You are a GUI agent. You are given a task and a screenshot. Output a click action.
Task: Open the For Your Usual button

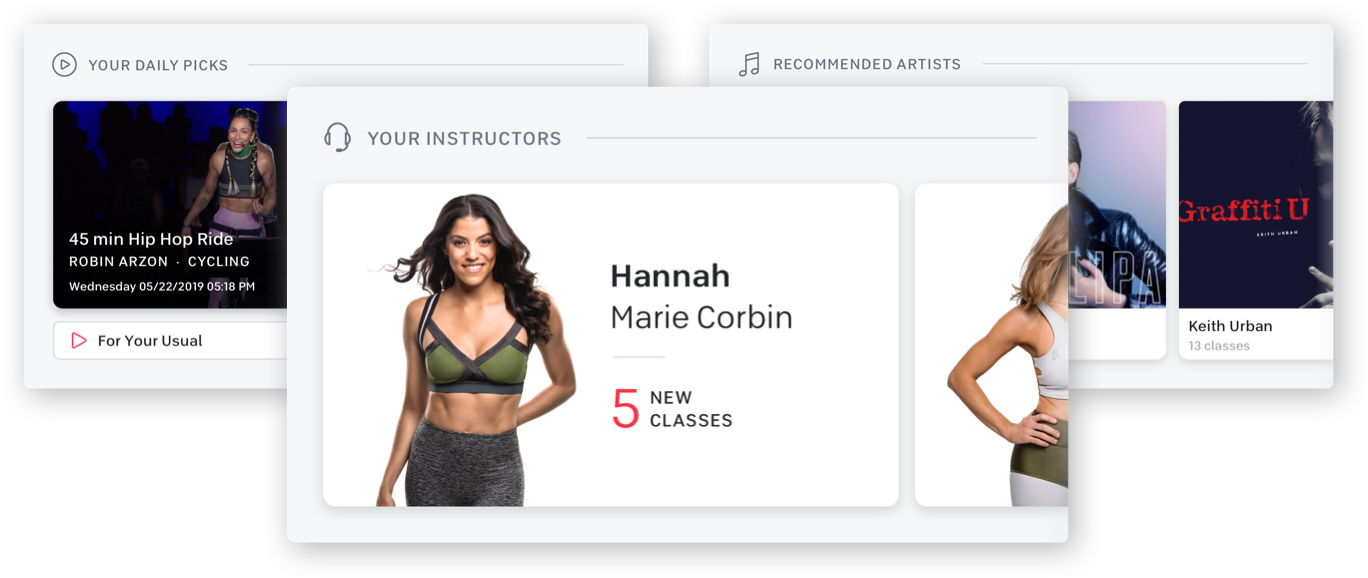pos(170,341)
